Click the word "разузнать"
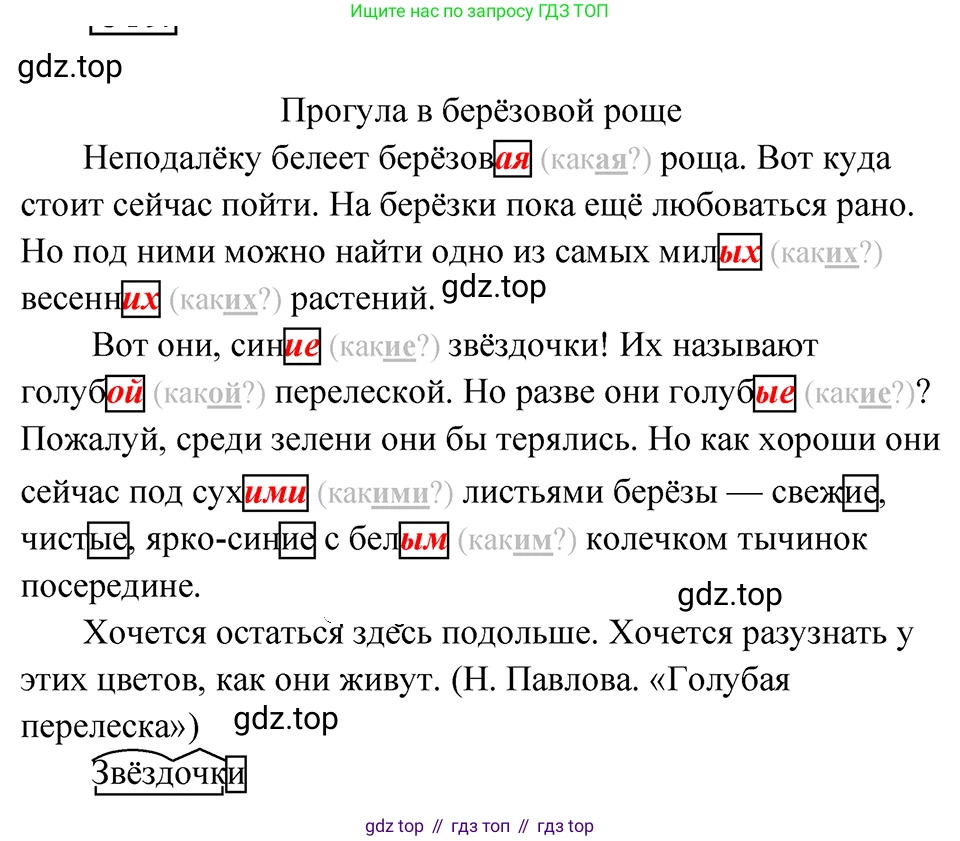This screenshot has height=841, width=960. coord(814,634)
